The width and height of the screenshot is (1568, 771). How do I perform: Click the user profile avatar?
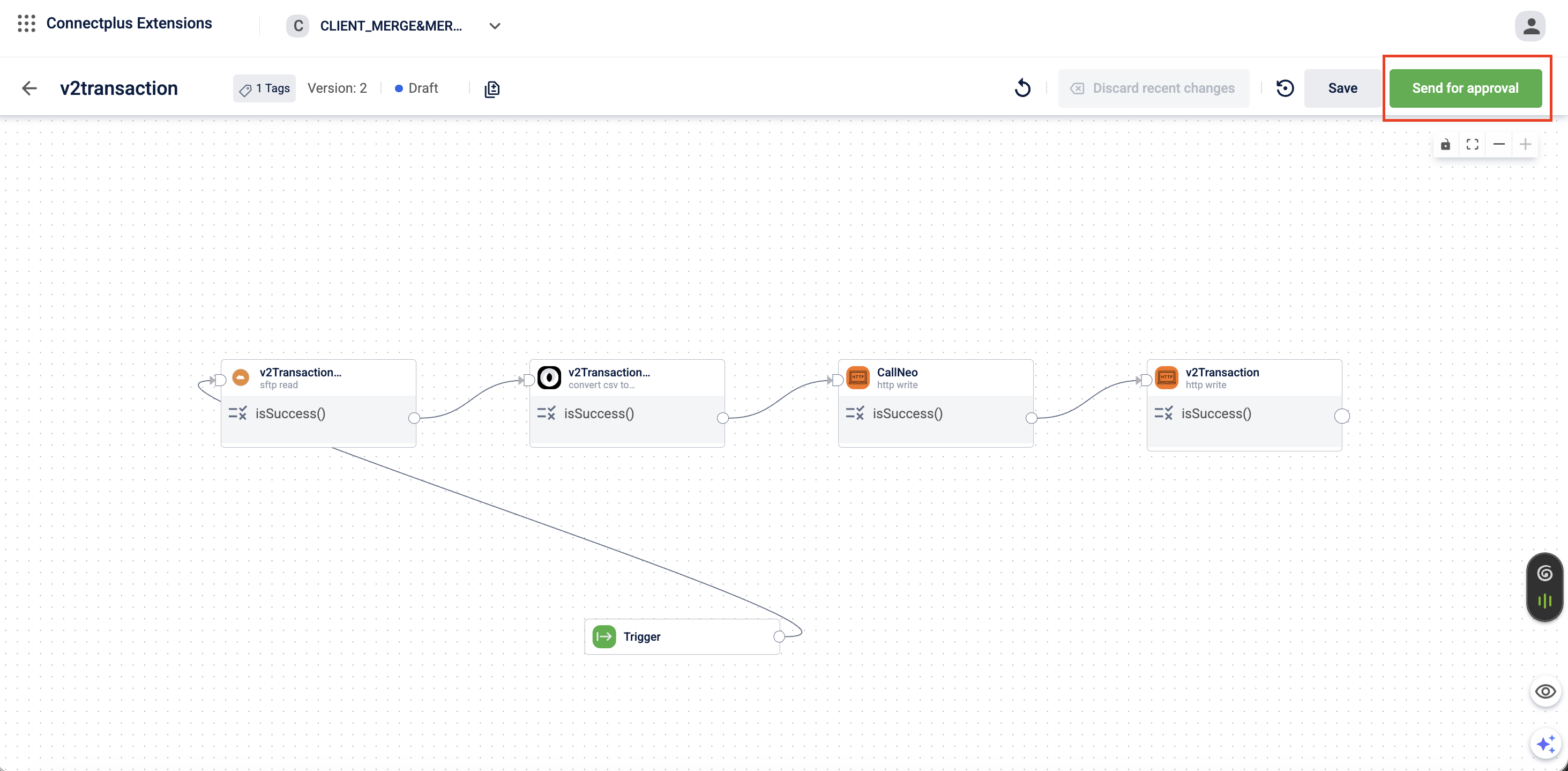point(1530,26)
